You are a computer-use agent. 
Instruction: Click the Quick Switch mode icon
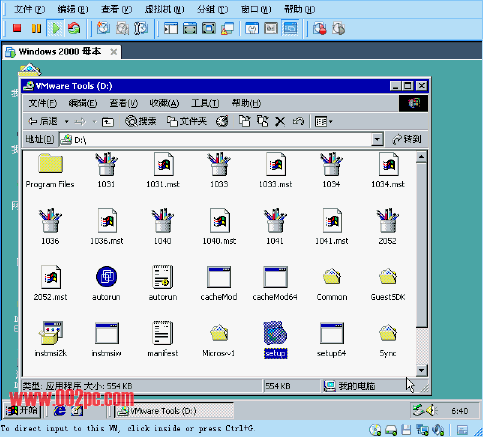click(x=190, y=28)
